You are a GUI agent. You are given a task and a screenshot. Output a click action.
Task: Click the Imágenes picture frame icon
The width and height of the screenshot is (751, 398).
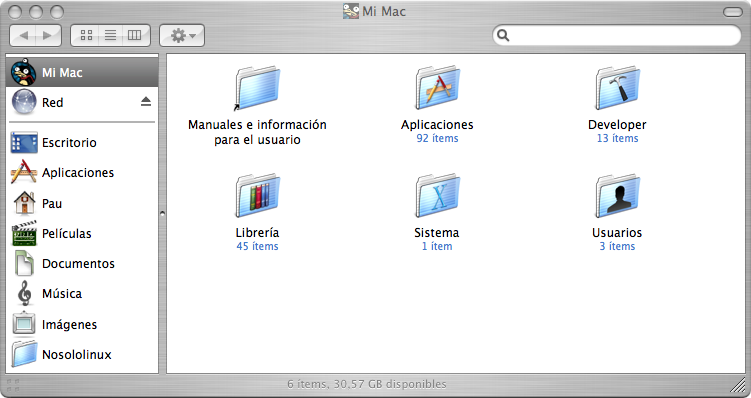pyautogui.click(x=24, y=323)
